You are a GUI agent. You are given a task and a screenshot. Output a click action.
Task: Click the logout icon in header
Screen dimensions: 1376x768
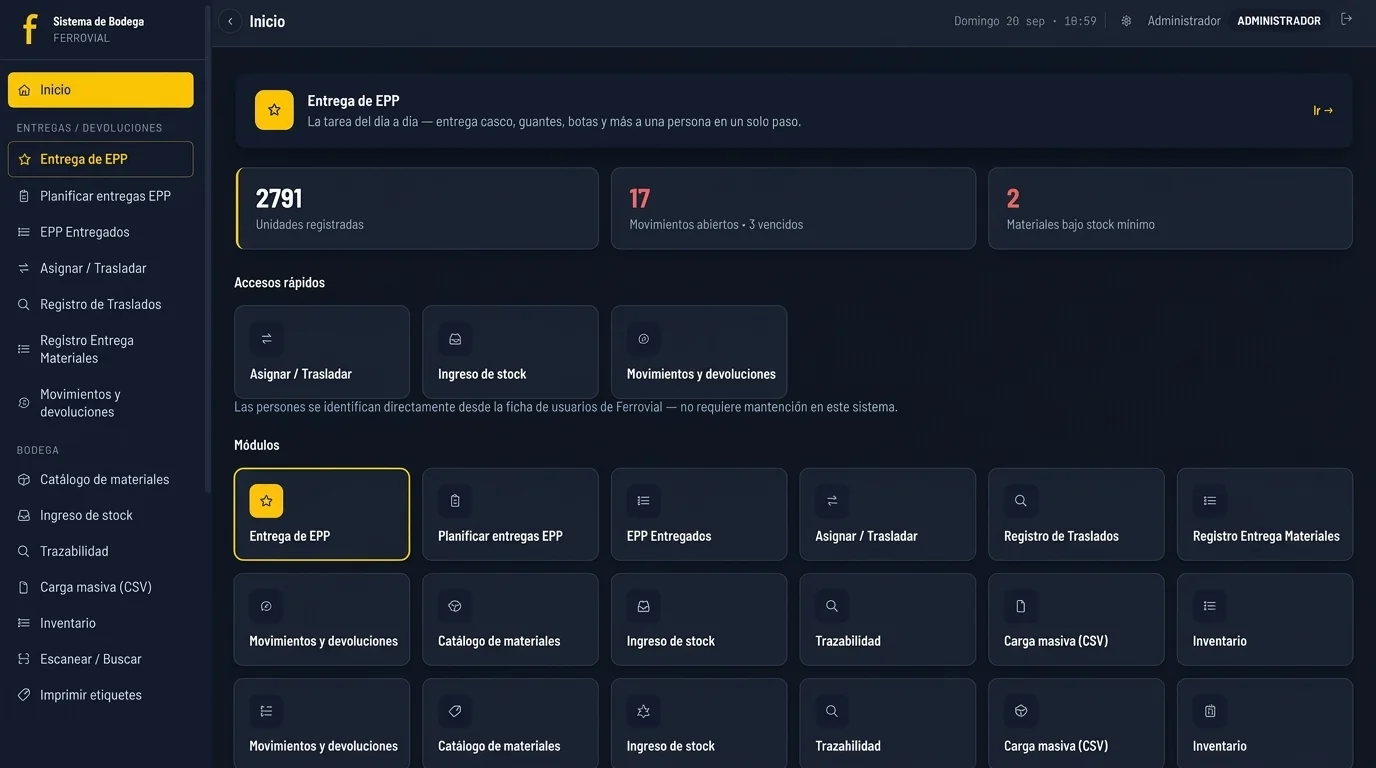pyautogui.click(x=1346, y=19)
